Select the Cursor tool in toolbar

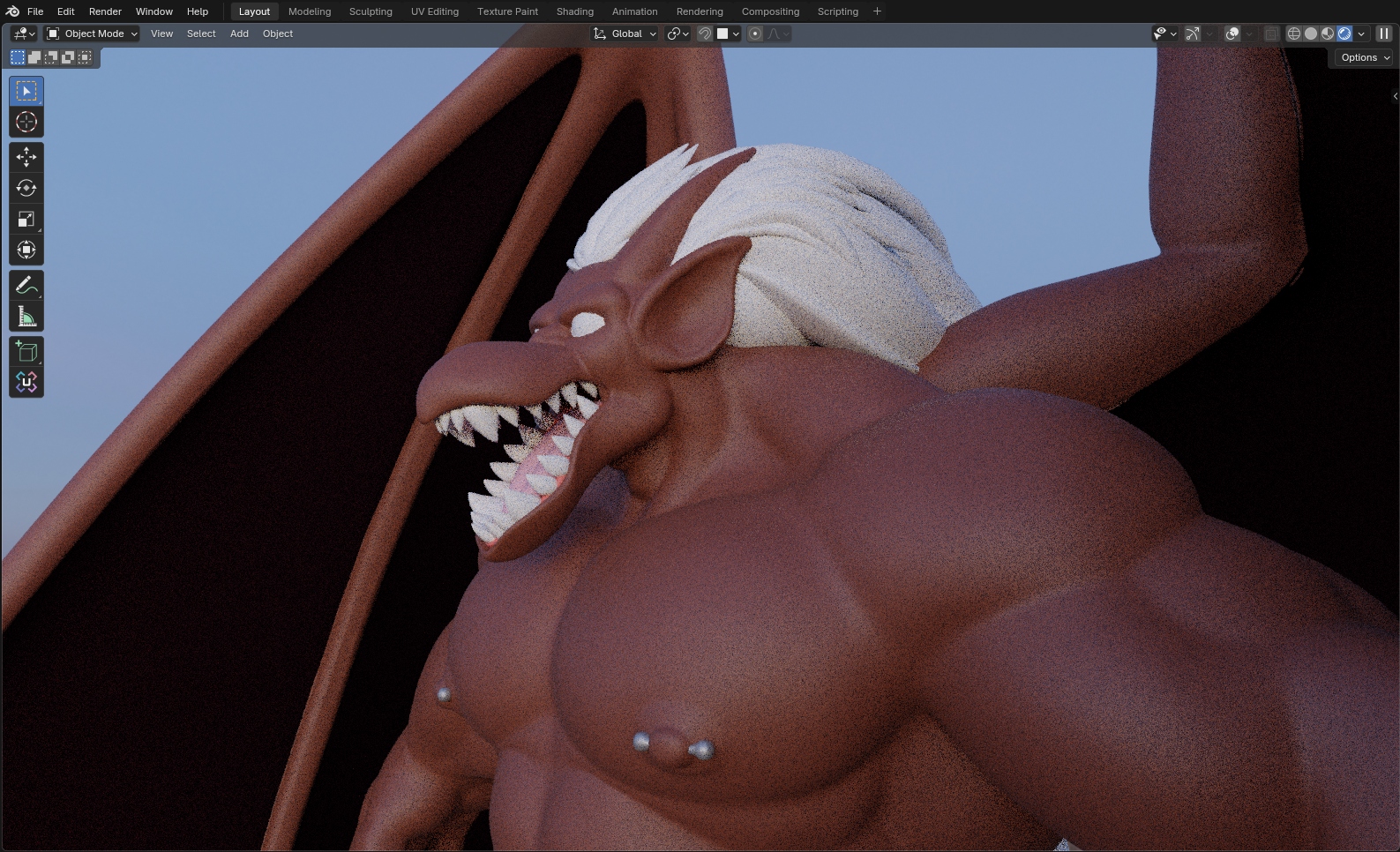pyautogui.click(x=26, y=122)
